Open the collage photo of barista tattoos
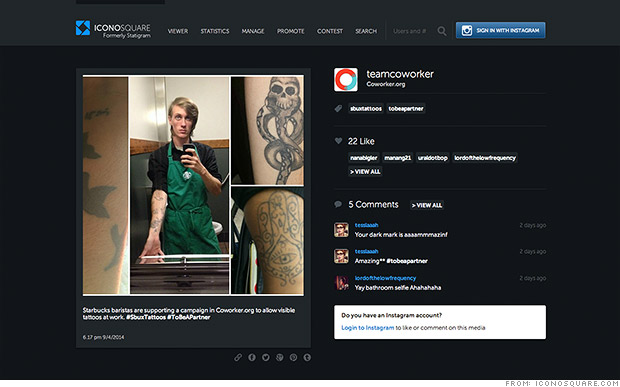The width and height of the screenshot is (620, 387). [193, 185]
